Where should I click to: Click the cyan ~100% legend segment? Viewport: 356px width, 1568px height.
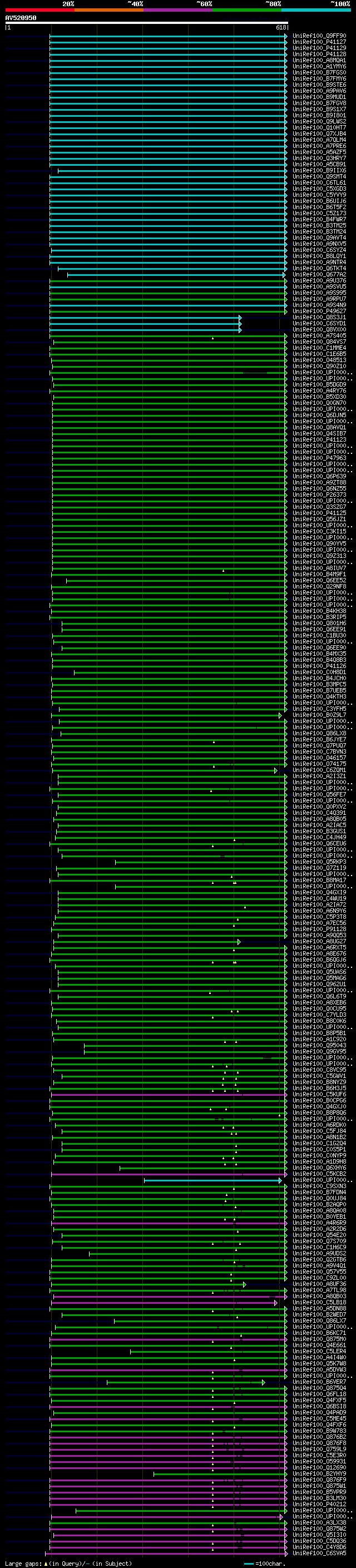317,10
